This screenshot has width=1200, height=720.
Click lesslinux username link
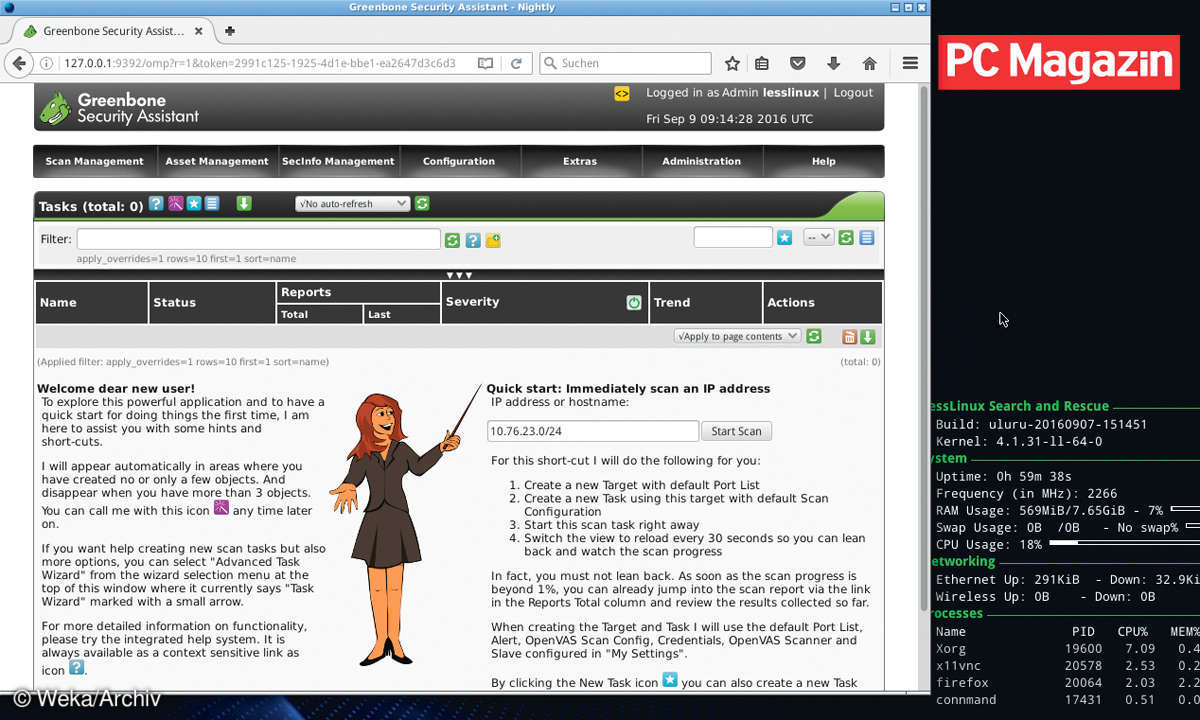(x=791, y=93)
